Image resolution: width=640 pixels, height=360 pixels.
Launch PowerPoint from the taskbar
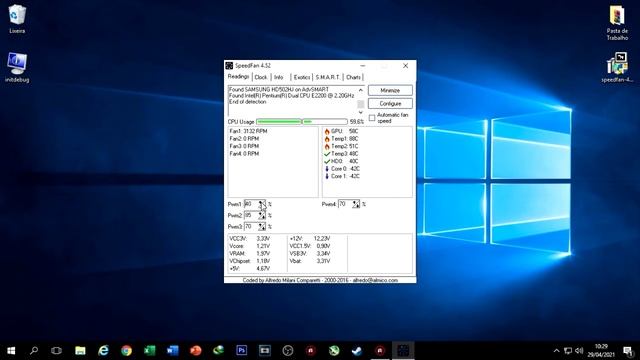(x=196, y=351)
